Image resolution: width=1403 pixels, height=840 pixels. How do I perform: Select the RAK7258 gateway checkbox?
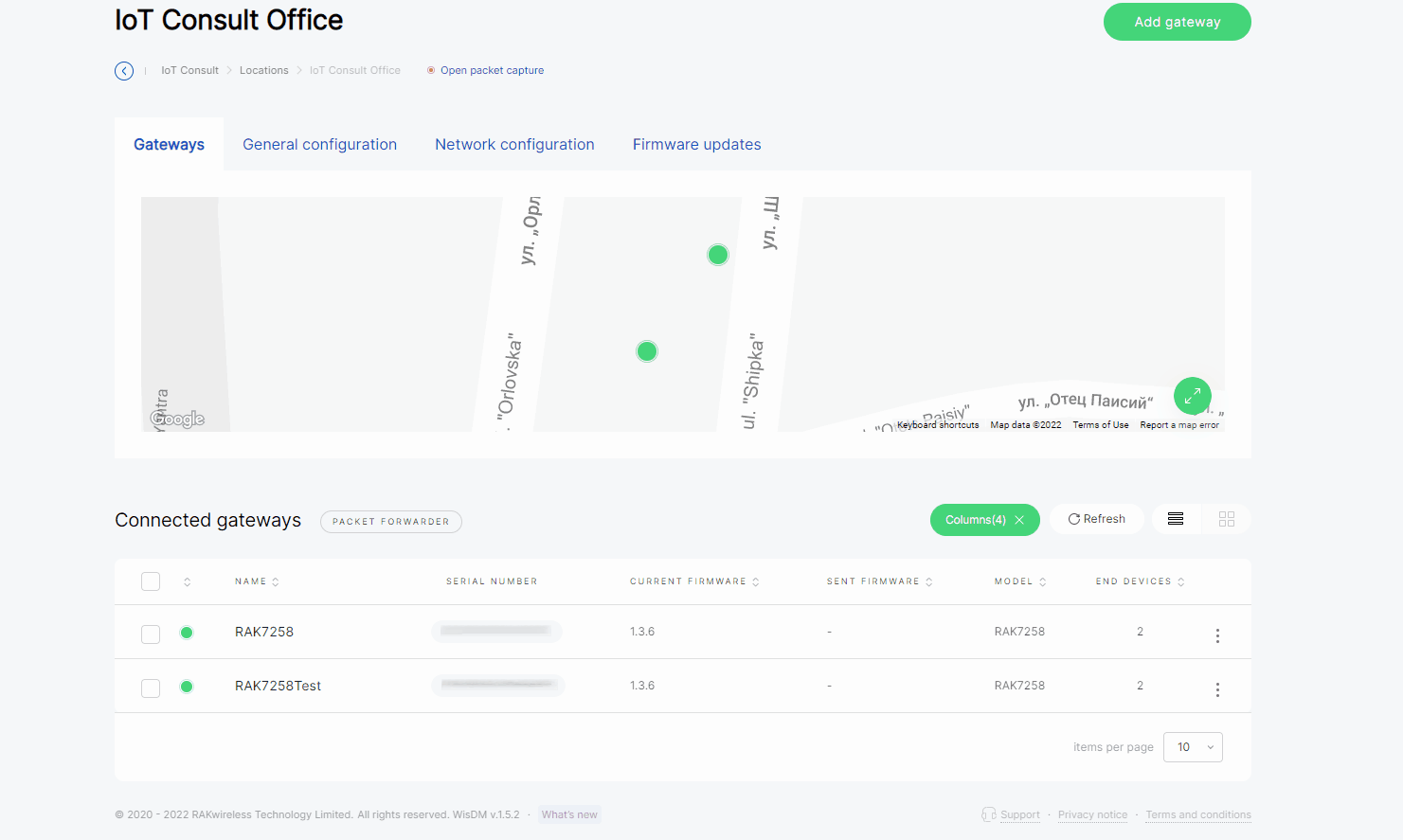point(151,634)
